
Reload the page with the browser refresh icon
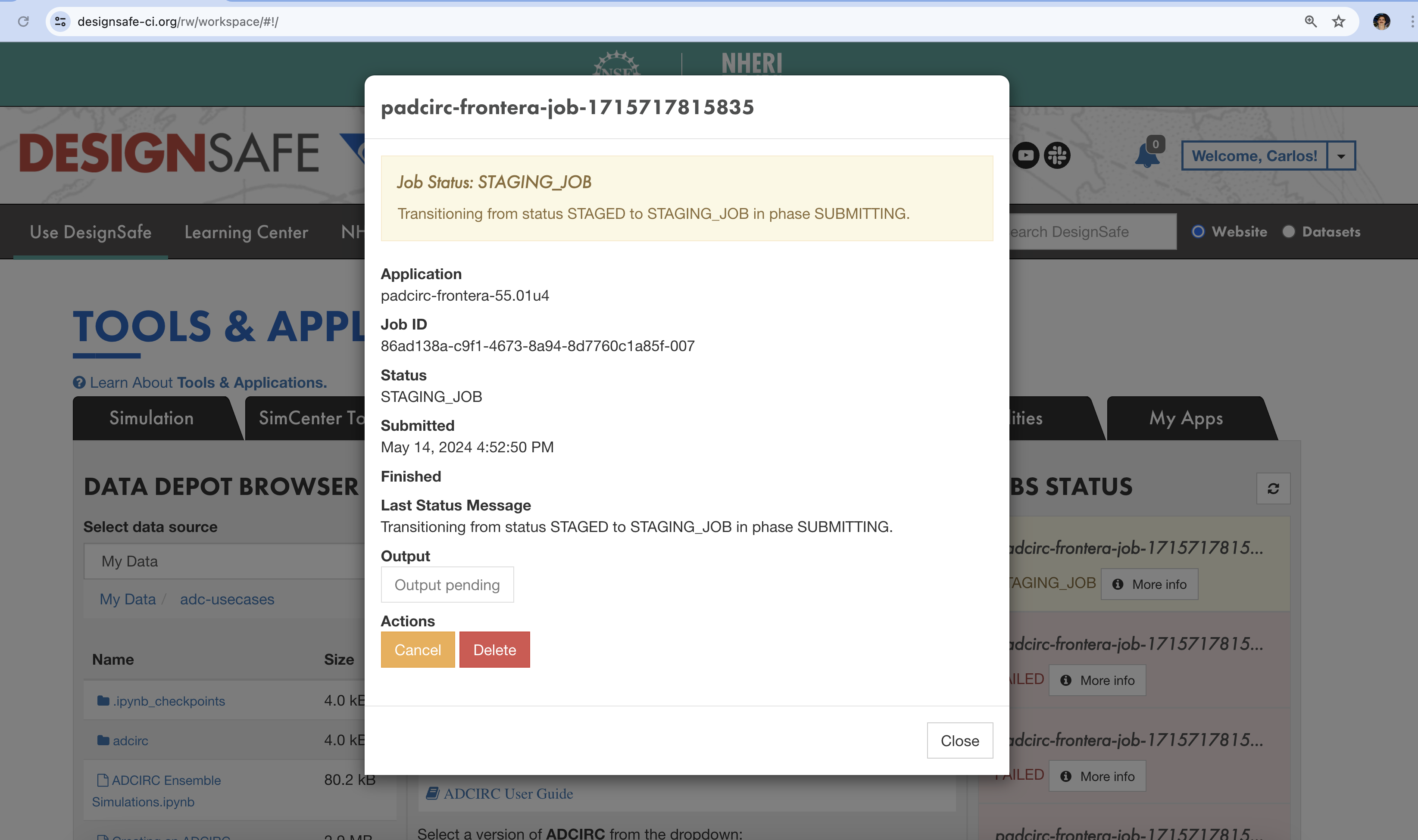tap(23, 22)
